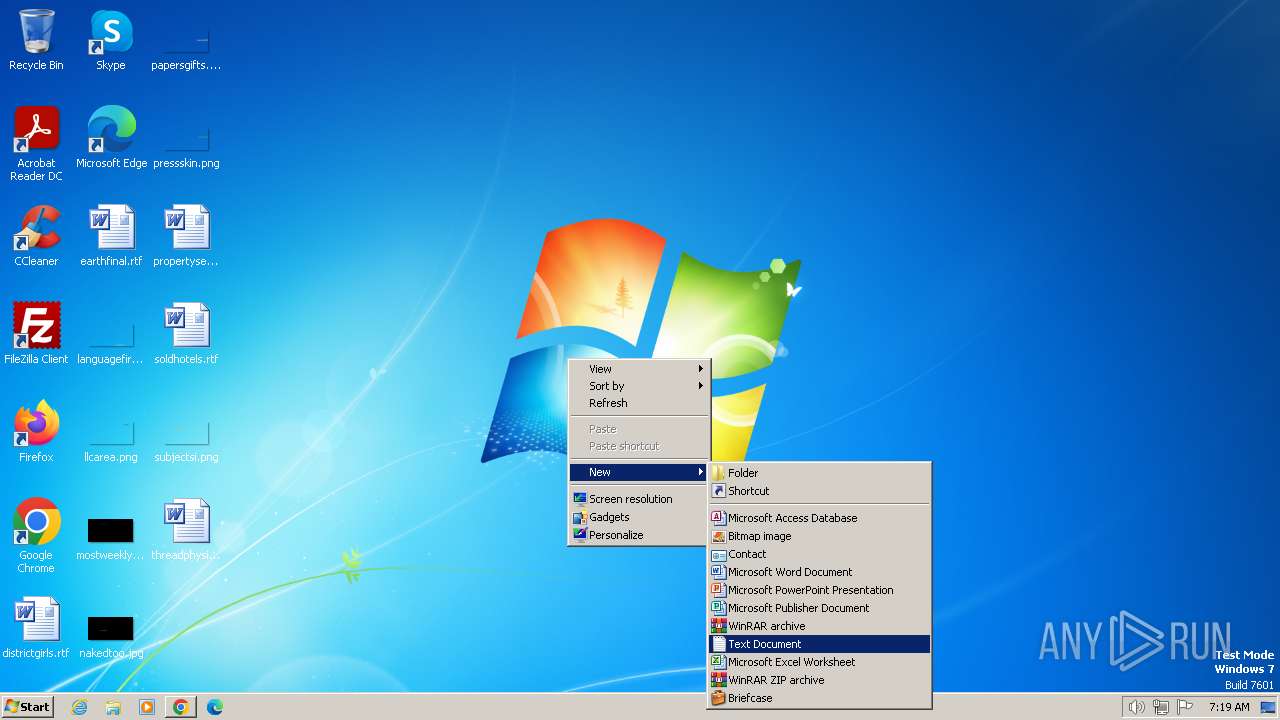
Task: Open Gadgets from the context menu
Action: tap(639, 517)
